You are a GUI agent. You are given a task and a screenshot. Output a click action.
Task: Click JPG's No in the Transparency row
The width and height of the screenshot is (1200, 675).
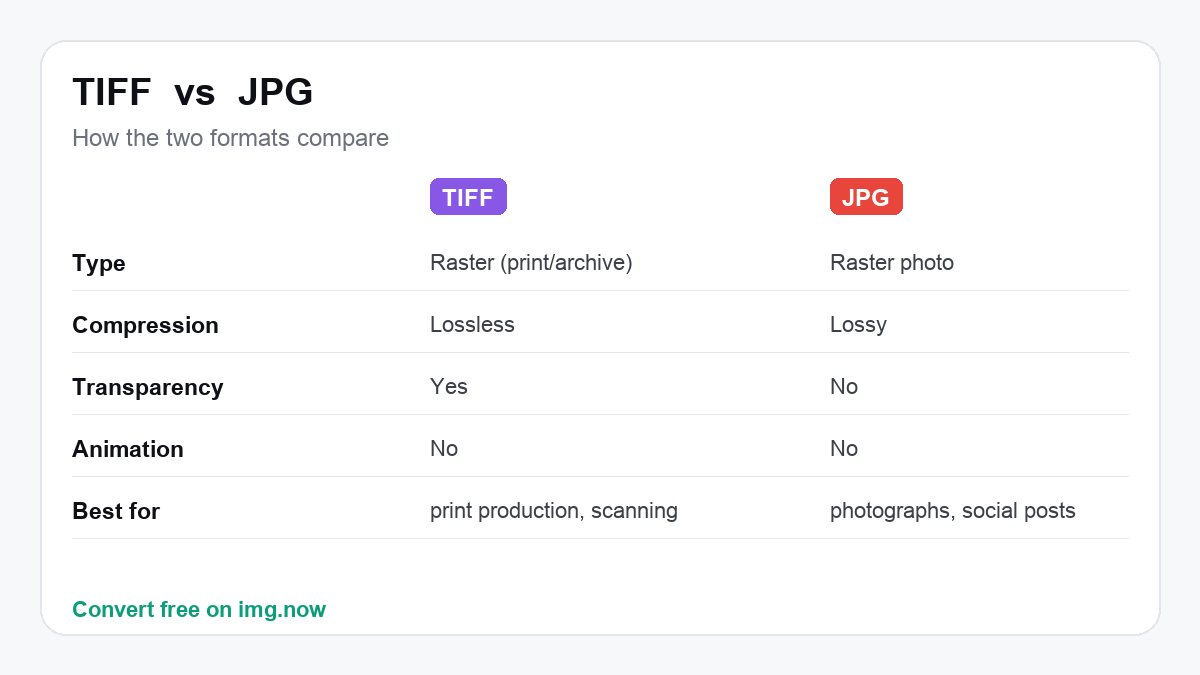844,387
